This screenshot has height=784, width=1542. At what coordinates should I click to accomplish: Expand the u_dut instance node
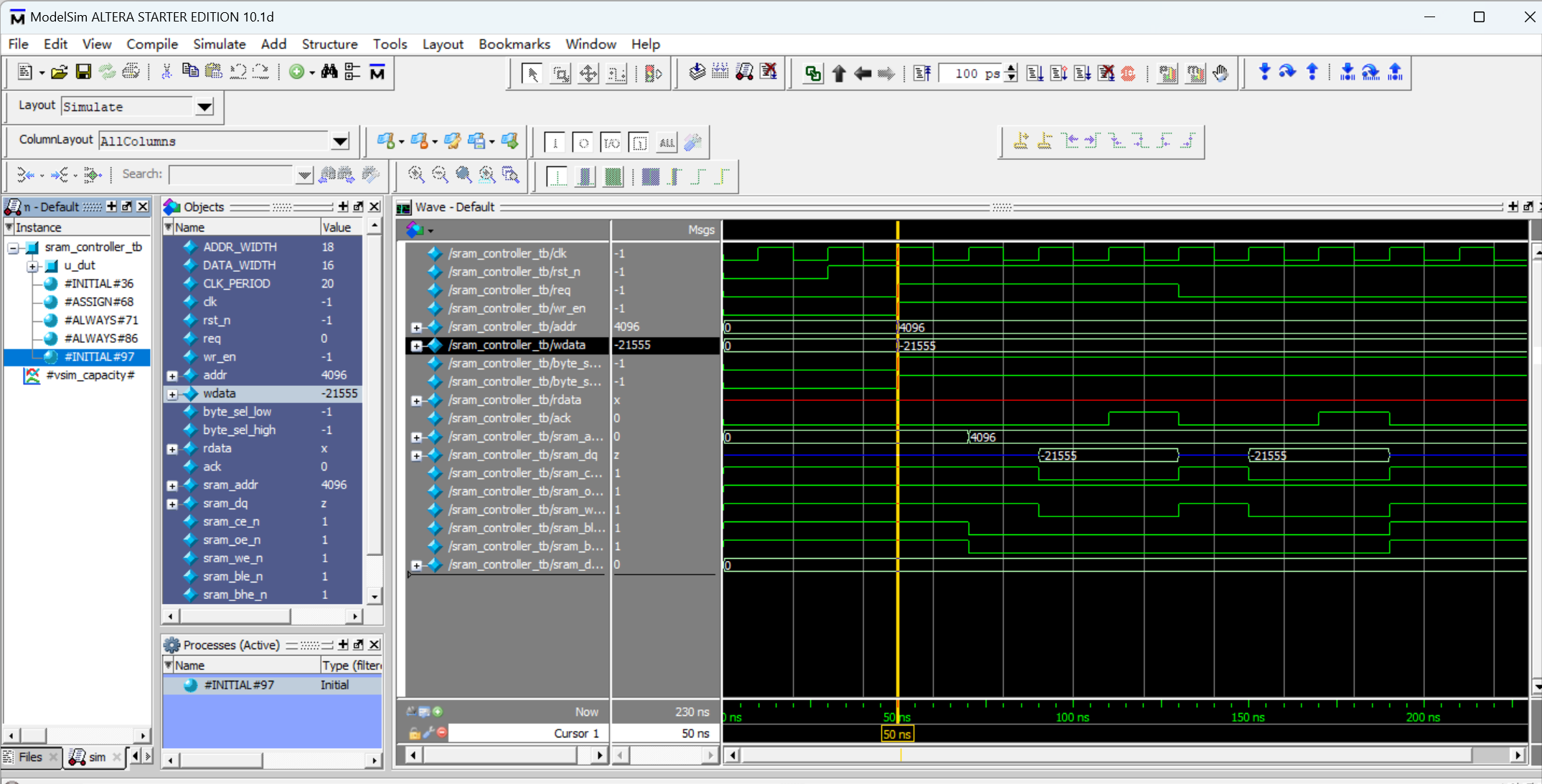pos(32,266)
